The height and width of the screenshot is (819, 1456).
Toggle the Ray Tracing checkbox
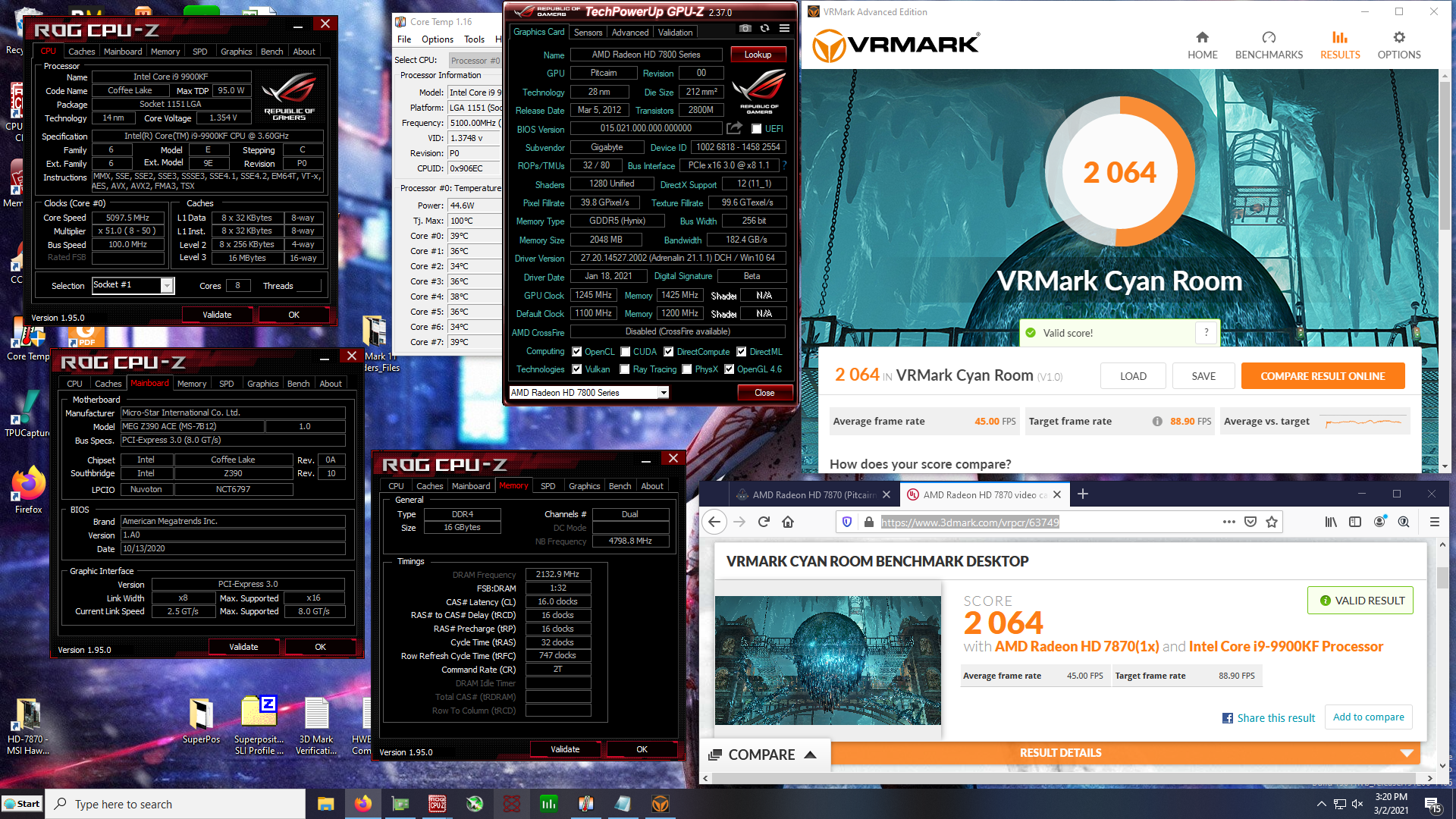point(625,369)
